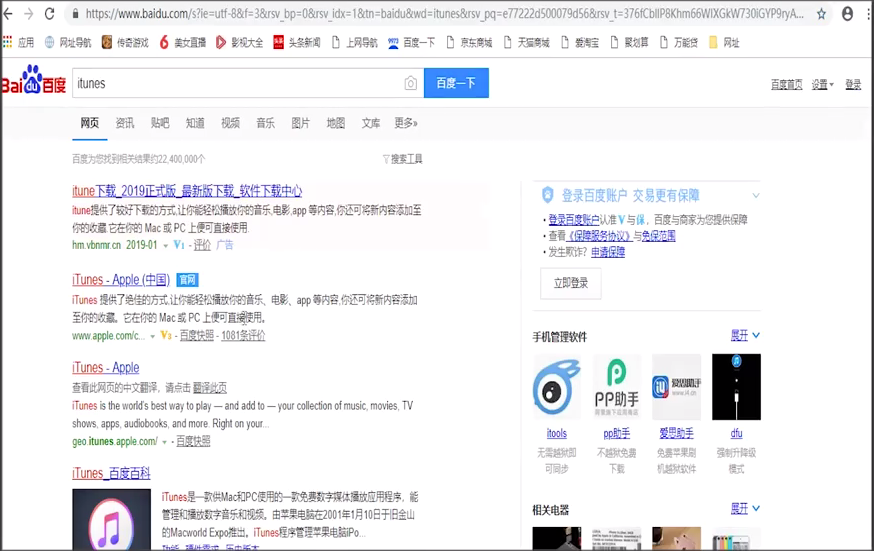Bookmark this page with the star icon
874x551 pixels.
point(821,15)
